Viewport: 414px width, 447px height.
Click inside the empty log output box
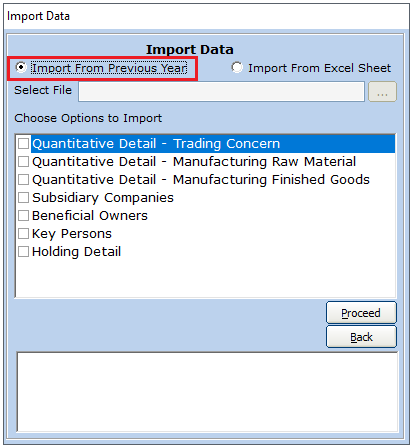coord(207,392)
